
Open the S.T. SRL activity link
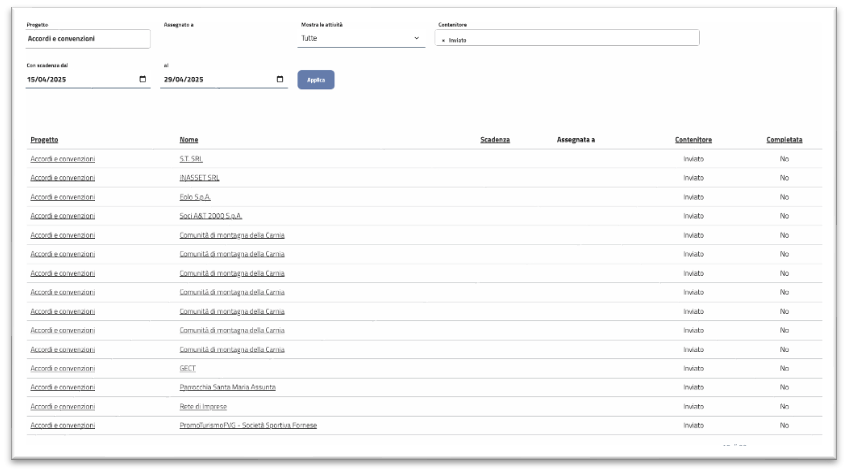click(191, 159)
